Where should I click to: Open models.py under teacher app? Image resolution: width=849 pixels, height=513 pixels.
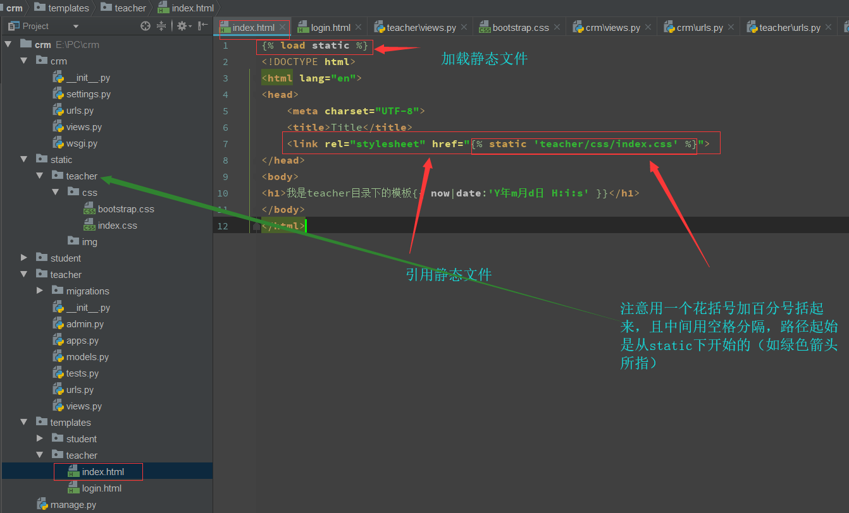tap(87, 357)
